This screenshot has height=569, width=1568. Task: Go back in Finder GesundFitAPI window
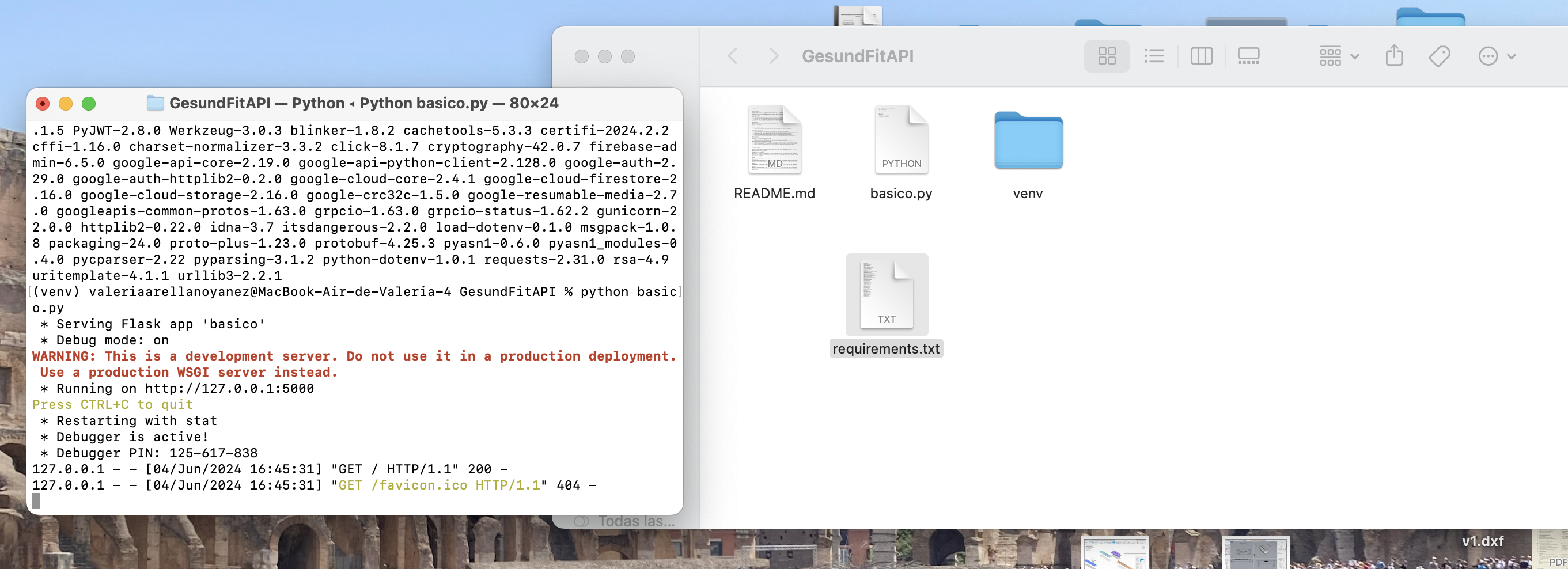[733, 56]
